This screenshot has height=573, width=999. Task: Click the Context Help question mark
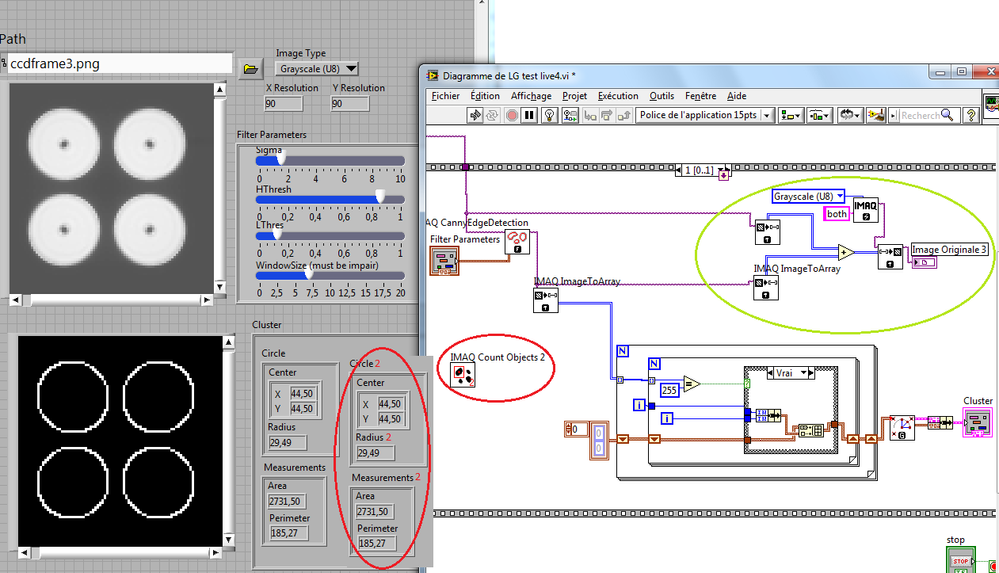(x=970, y=115)
